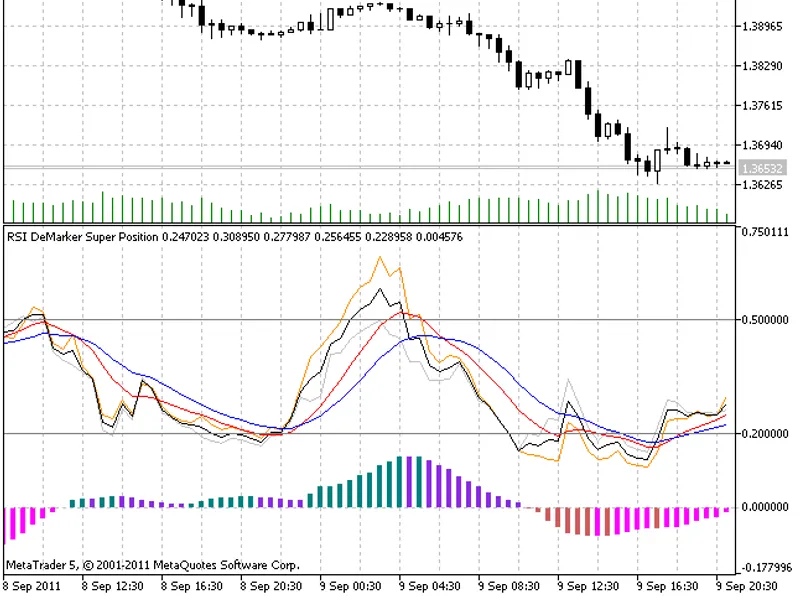Click time label 9 Sep 04:30
The image size is (800, 600).
tap(430, 586)
